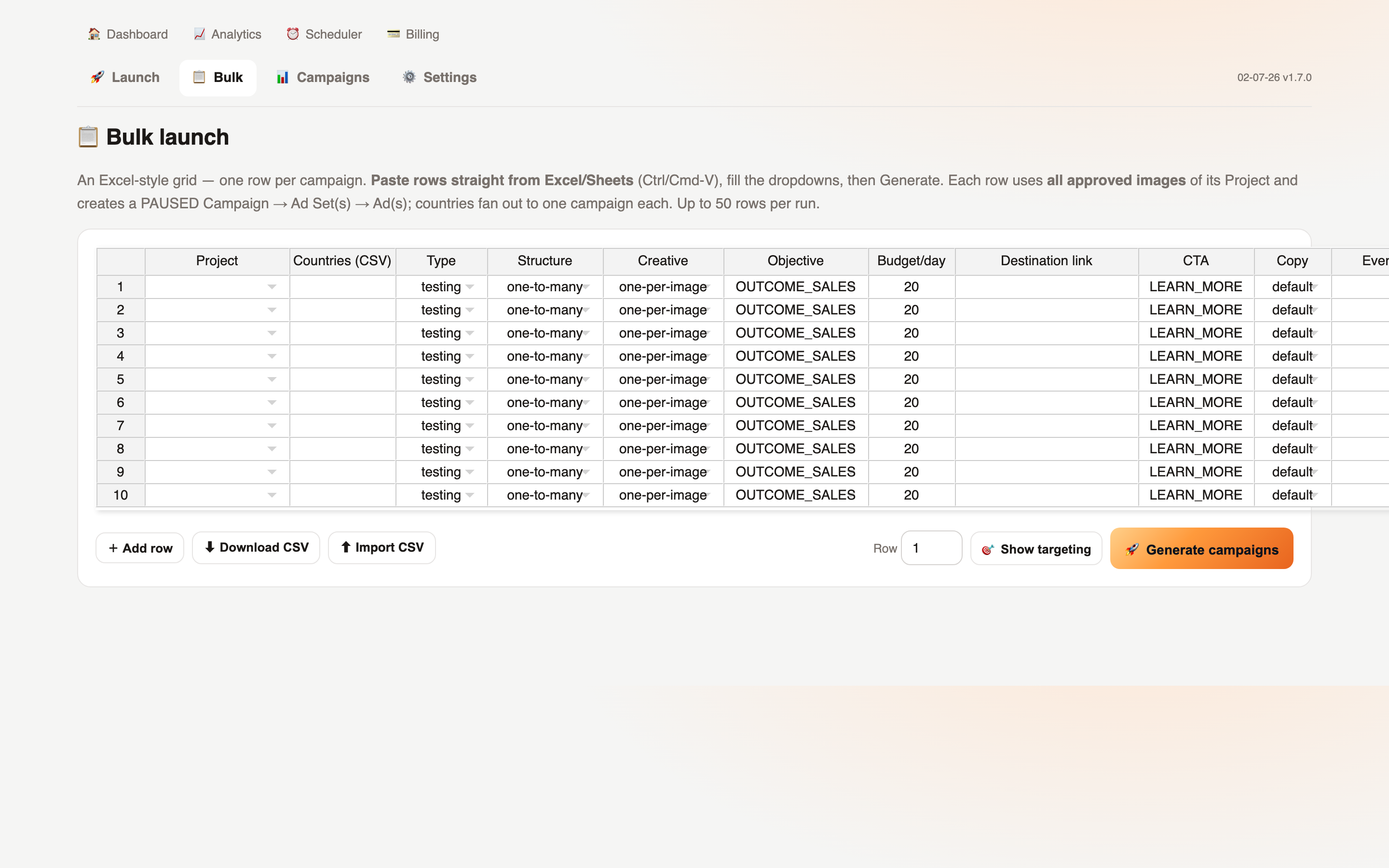Click the plus icon on Add row

click(x=113, y=548)
